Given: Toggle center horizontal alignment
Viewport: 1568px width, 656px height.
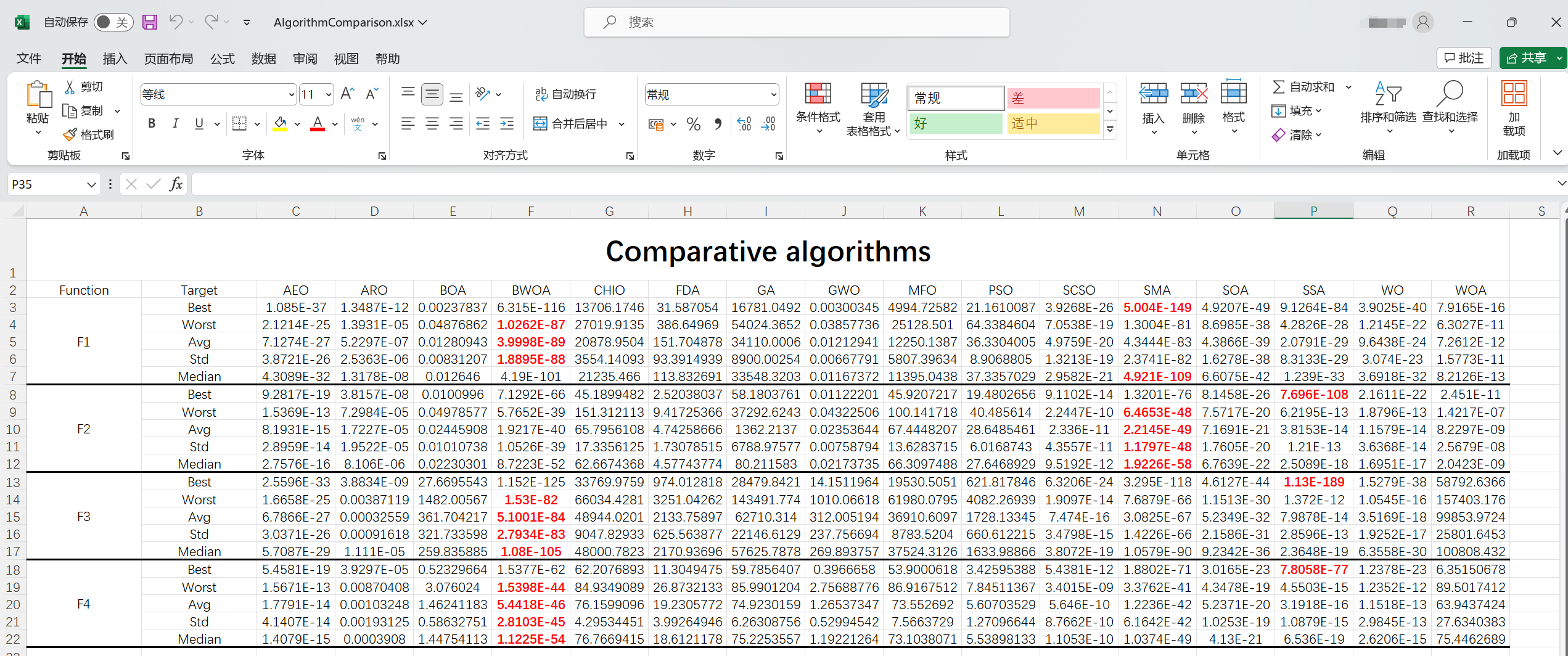Looking at the screenshot, I should [432, 124].
